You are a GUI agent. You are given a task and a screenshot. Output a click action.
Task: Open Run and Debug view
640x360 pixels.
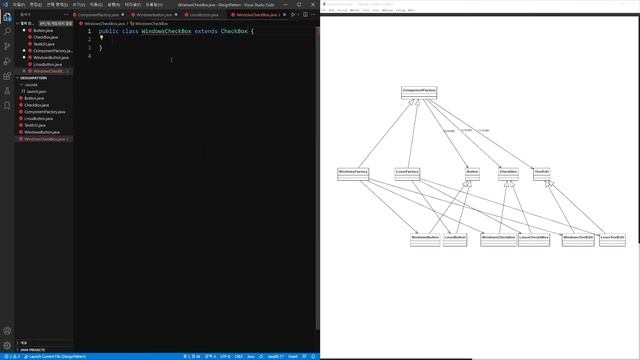[7, 61]
